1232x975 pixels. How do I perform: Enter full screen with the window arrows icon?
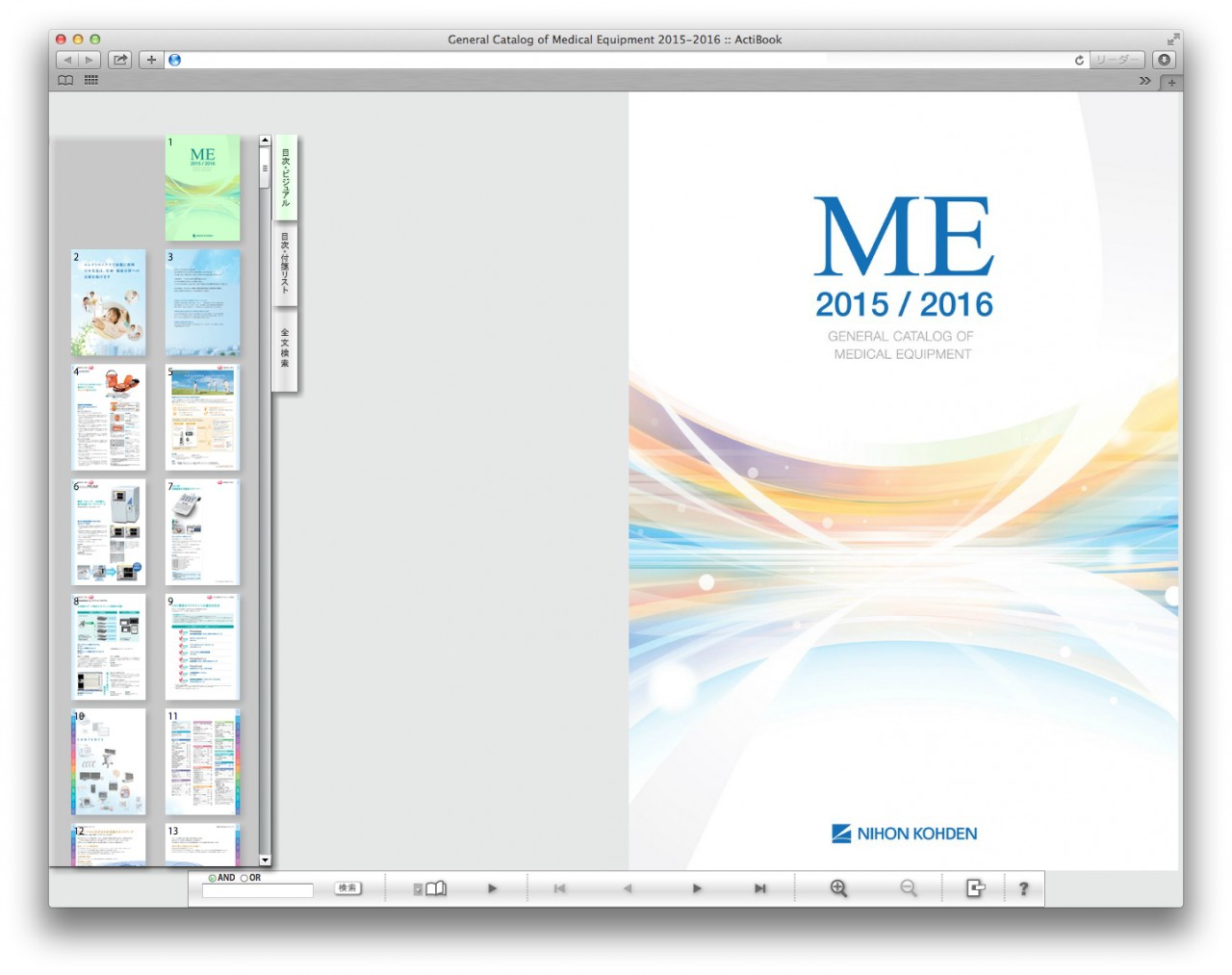pos(1172,39)
